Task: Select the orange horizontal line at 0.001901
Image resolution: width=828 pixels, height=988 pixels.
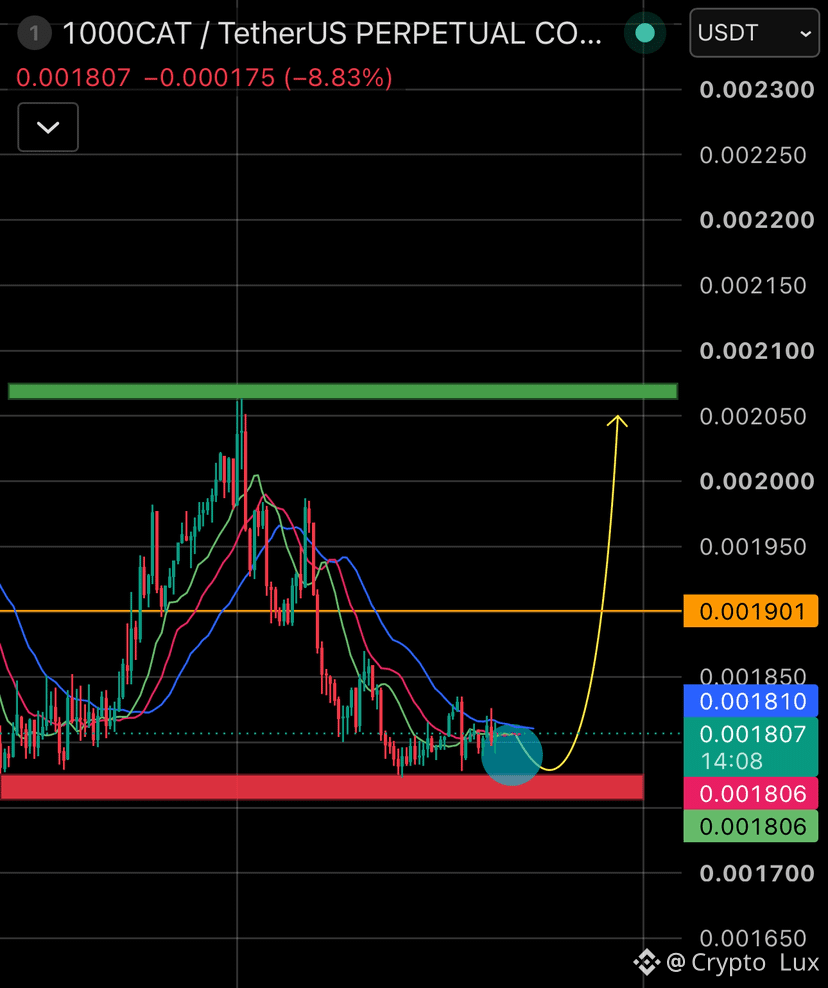Action: pyautogui.click(x=340, y=611)
